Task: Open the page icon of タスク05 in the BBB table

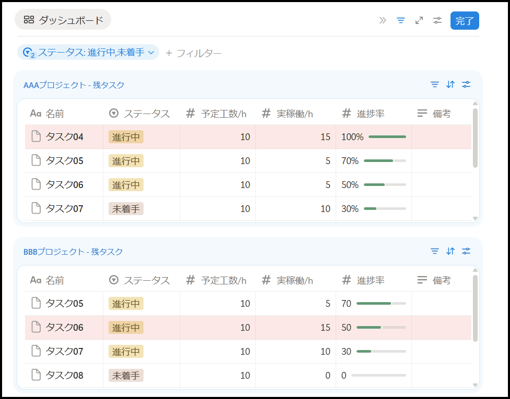Action: [x=36, y=303]
